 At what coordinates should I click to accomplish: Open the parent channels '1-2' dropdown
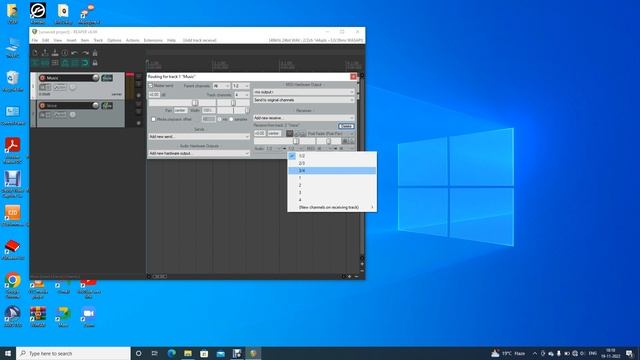click(x=240, y=86)
